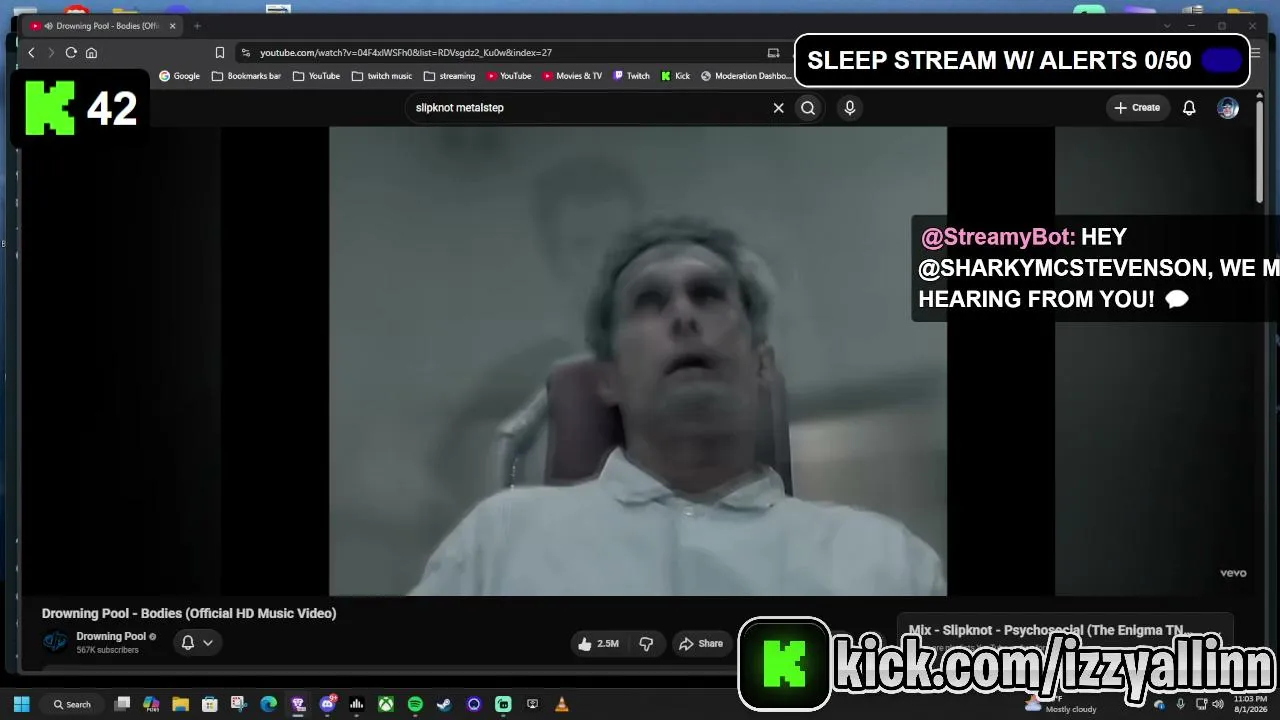The width and height of the screenshot is (1280, 720).
Task: Open Windows taskbar Search
Action: pyautogui.click(x=73, y=704)
